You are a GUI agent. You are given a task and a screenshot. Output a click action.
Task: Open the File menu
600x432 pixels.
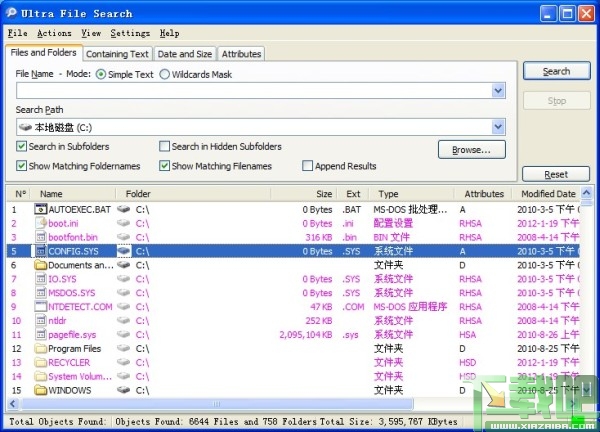18,33
